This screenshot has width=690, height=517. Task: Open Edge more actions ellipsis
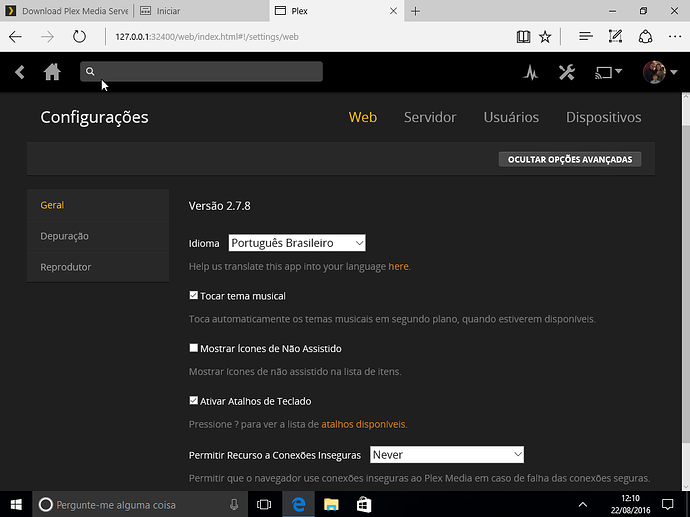[675, 37]
